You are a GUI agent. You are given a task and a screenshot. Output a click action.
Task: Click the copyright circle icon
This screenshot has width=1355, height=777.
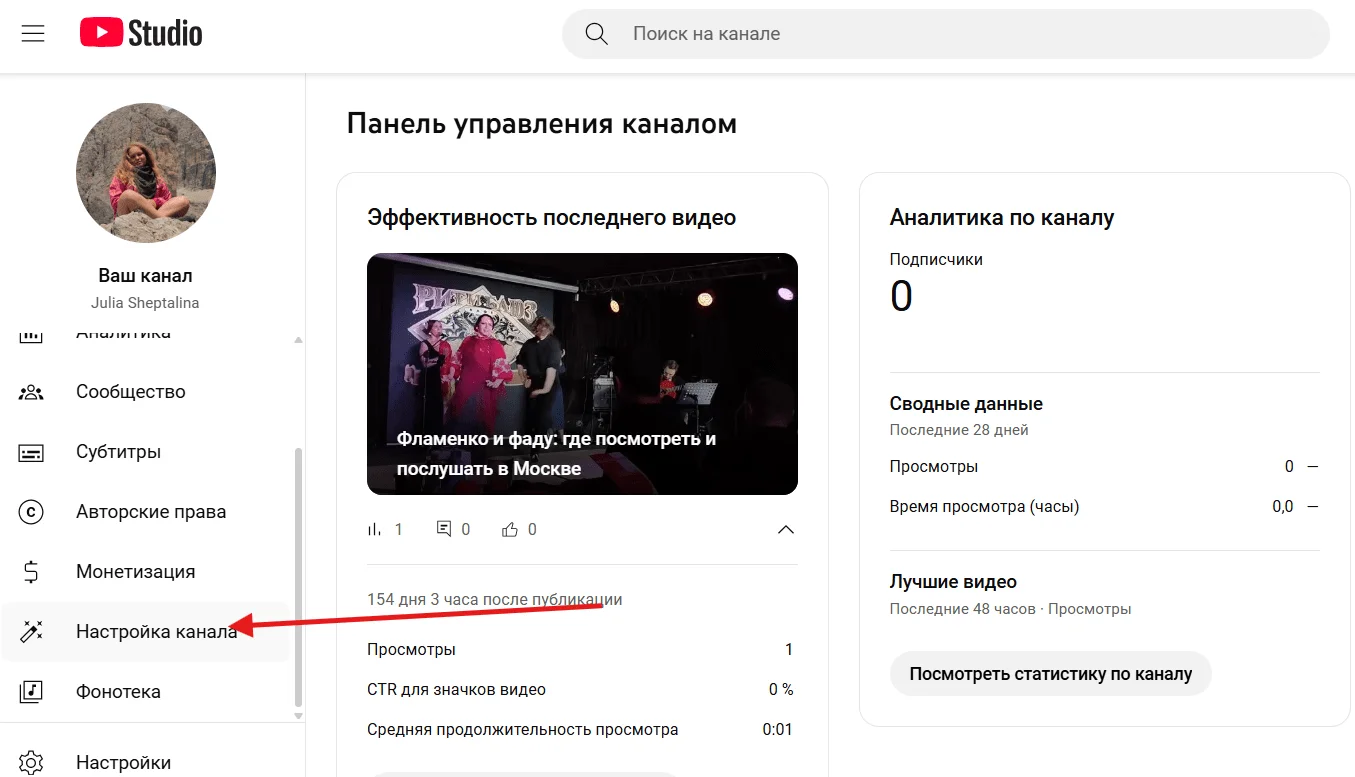[31, 512]
